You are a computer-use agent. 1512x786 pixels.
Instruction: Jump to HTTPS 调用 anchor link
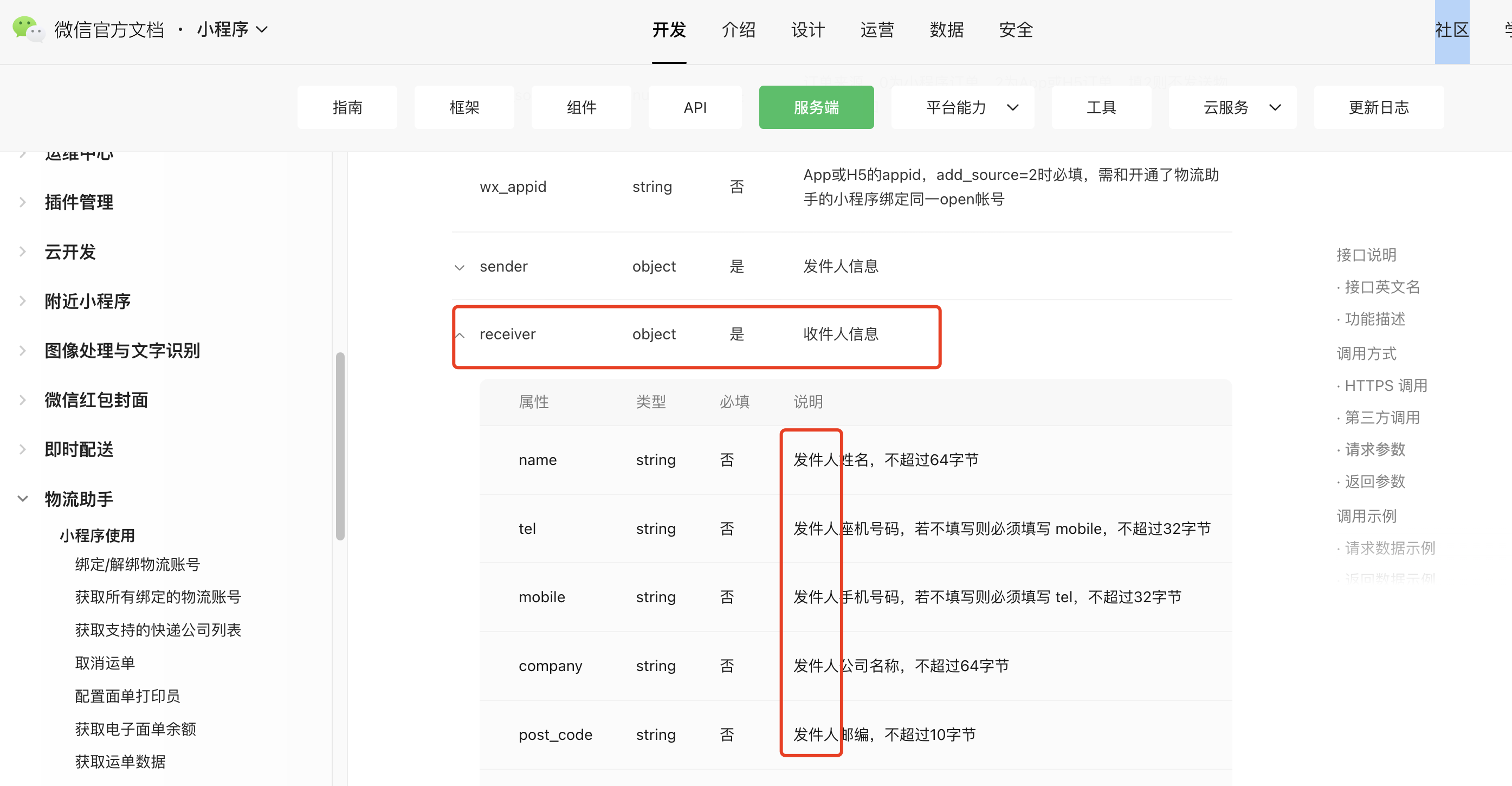(x=1385, y=385)
